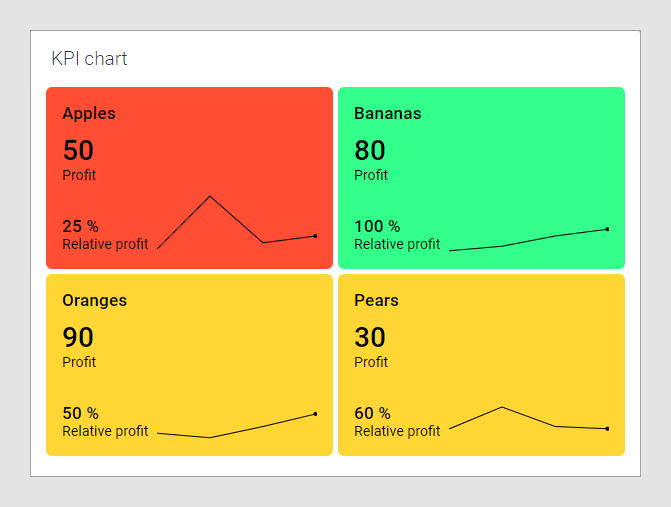Select the end dot of Pears sparkline
671x507 pixels.
607,429
